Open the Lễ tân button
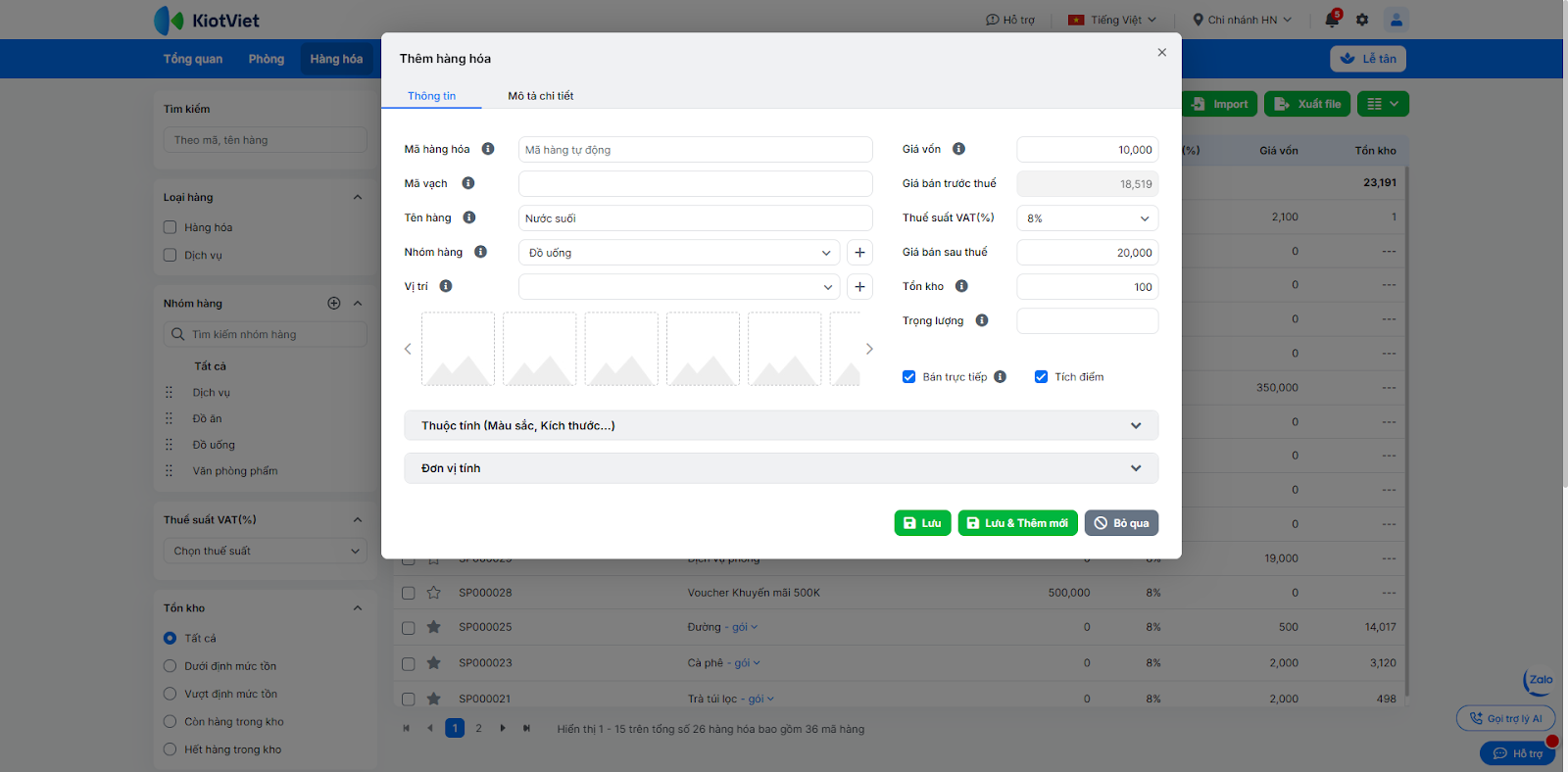The width and height of the screenshot is (1568, 772). [x=1368, y=59]
